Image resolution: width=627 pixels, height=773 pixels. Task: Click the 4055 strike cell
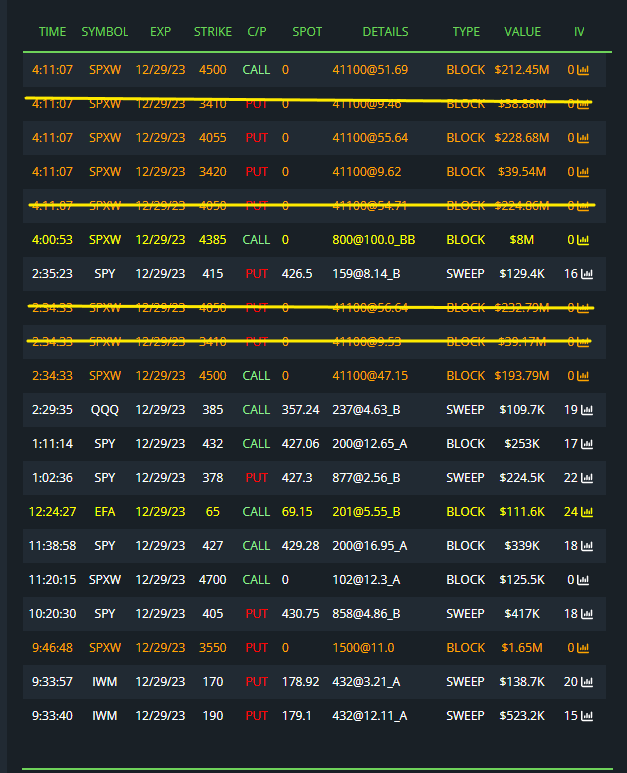(212, 138)
